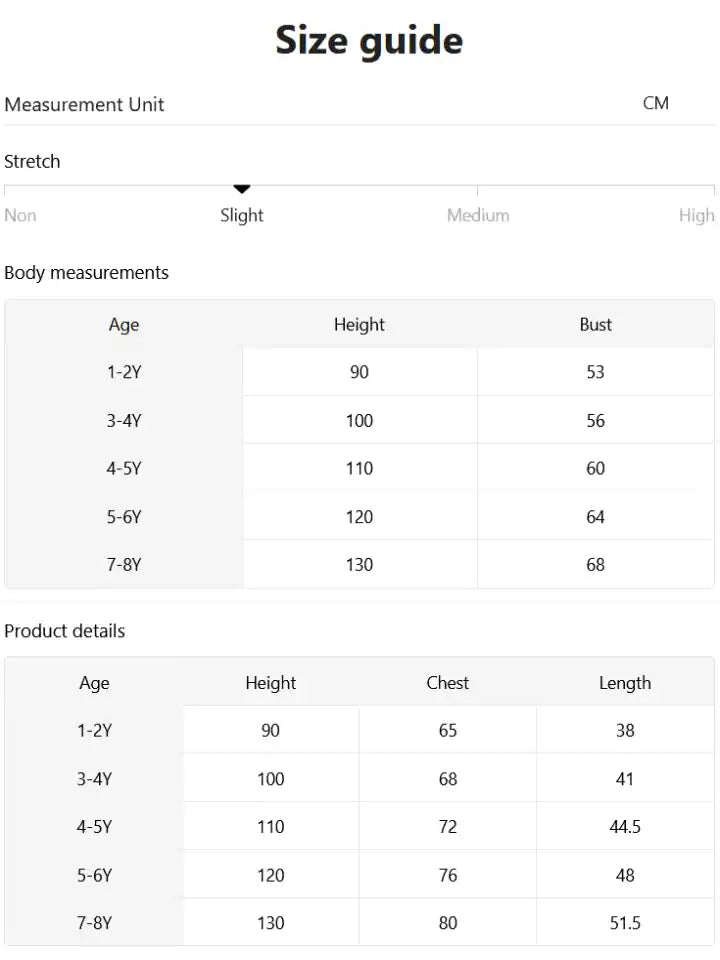Click the Size guide heading

tap(369, 41)
